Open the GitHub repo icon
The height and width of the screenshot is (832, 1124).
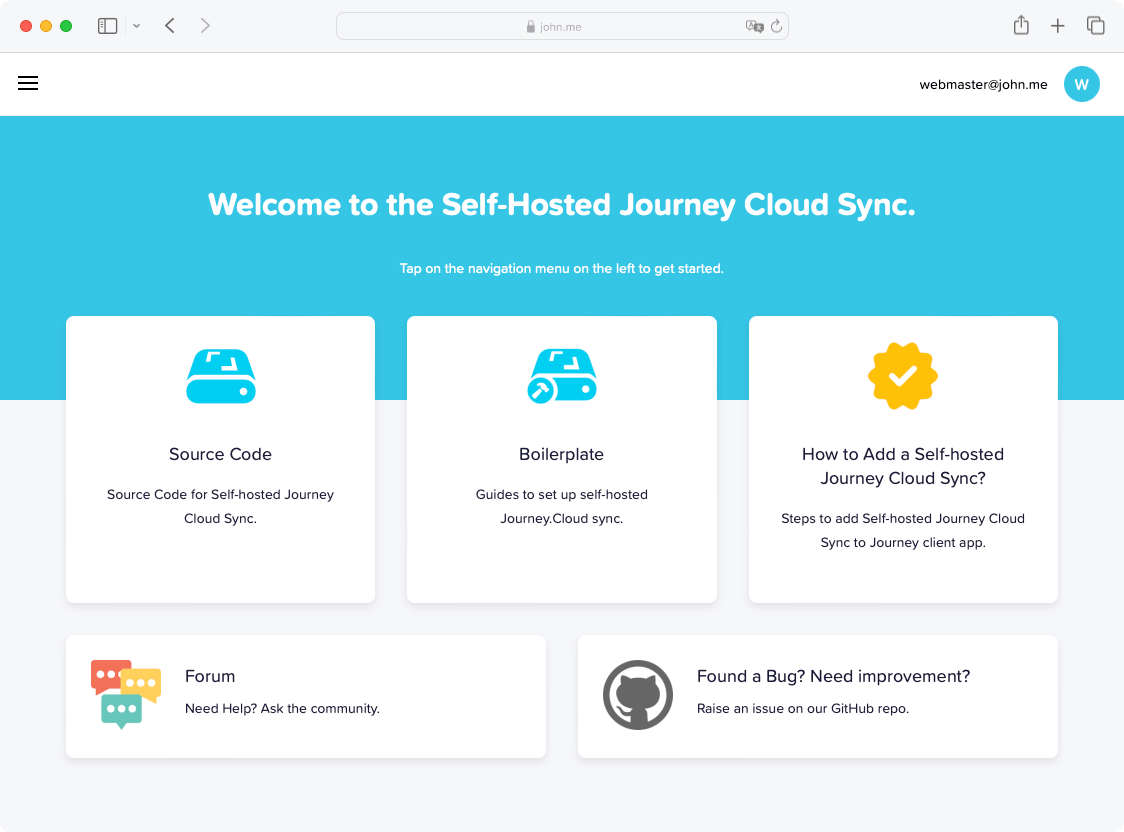(638, 695)
